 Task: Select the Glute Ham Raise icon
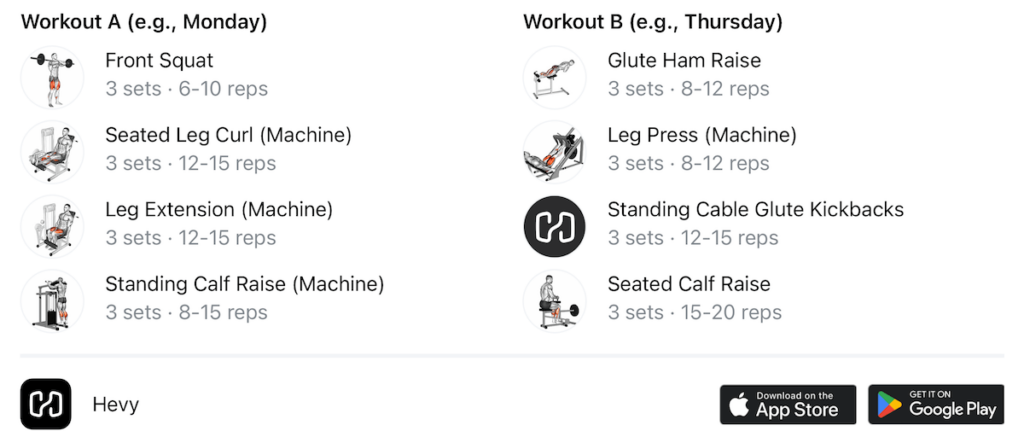554,77
